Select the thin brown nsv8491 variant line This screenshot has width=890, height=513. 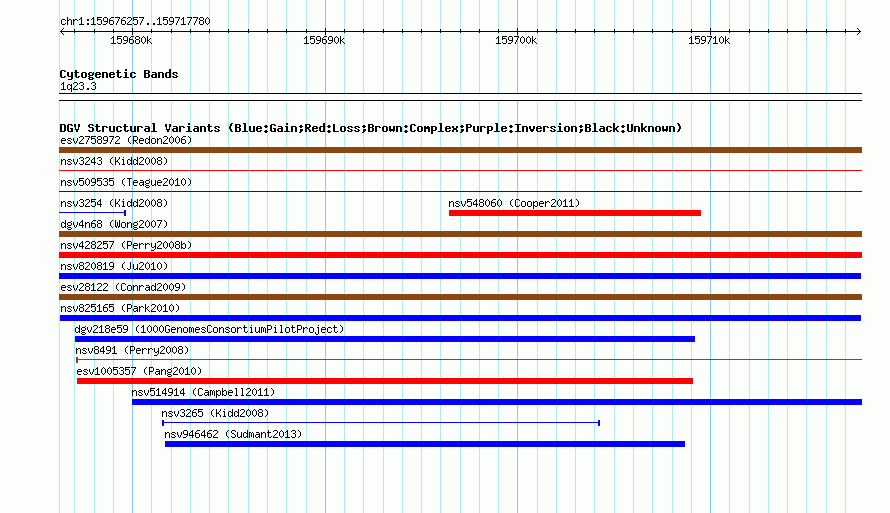[469, 360]
